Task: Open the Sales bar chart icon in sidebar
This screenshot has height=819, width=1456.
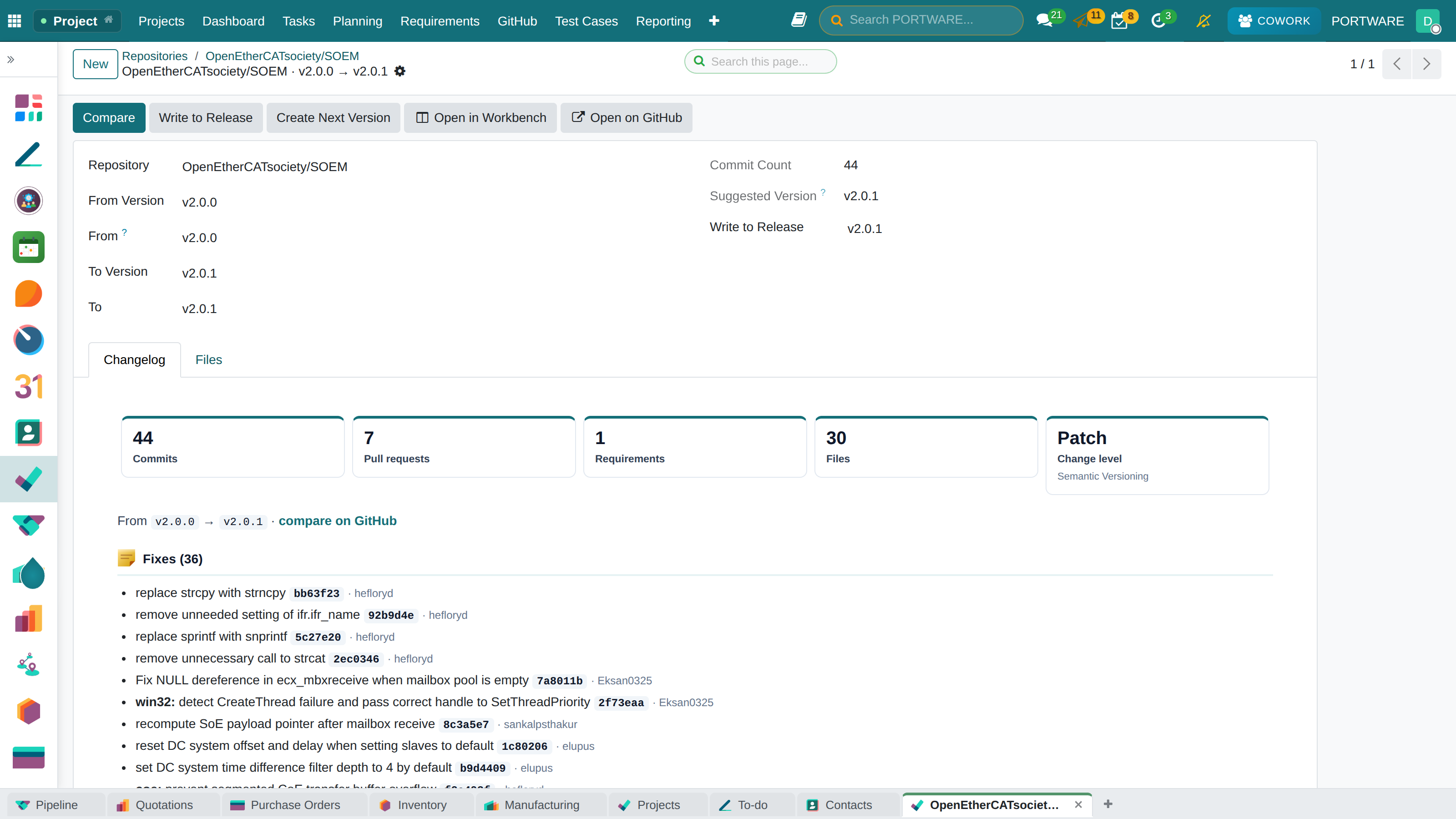Action: click(28, 618)
